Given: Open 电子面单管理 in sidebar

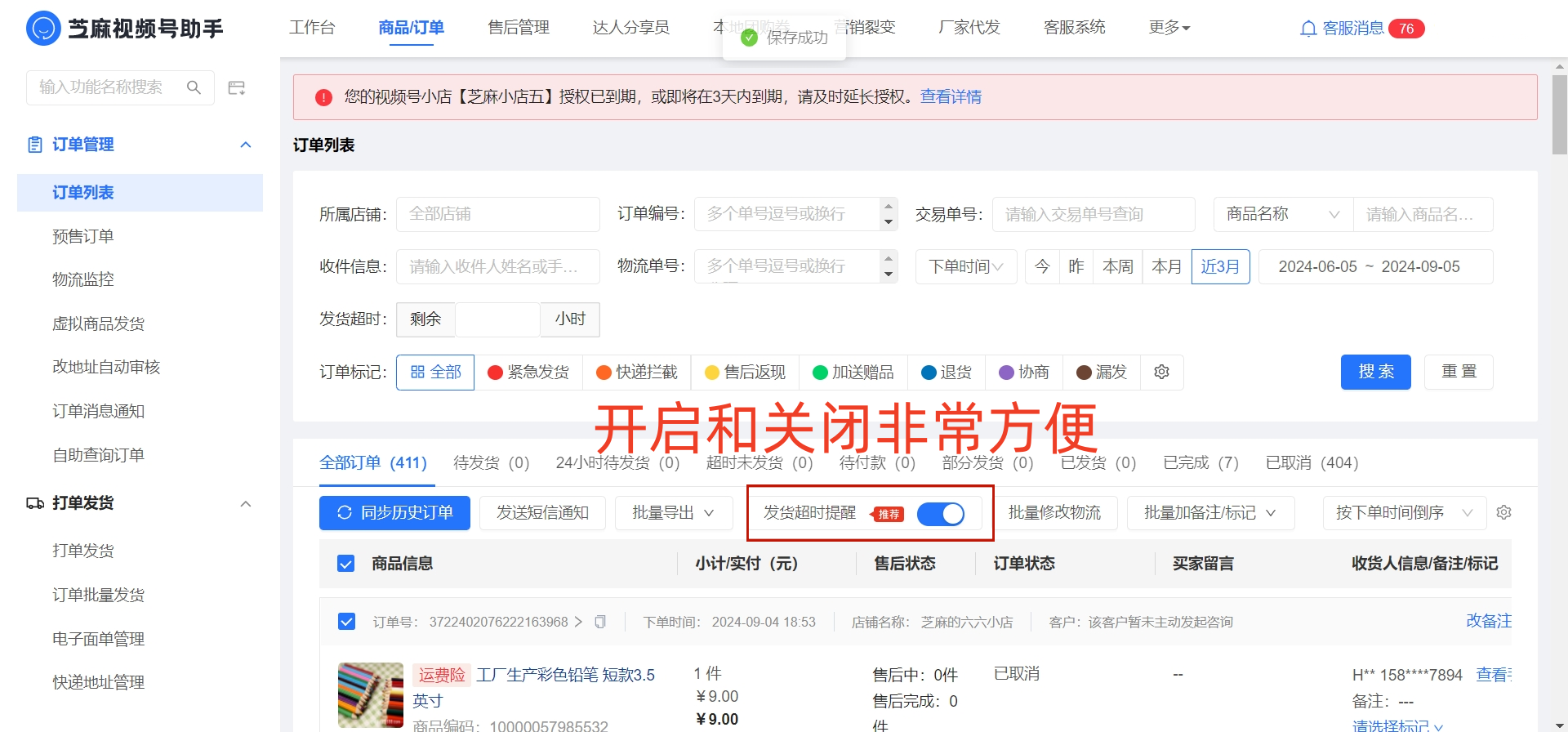Looking at the screenshot, I should click(x=99, y=639).
